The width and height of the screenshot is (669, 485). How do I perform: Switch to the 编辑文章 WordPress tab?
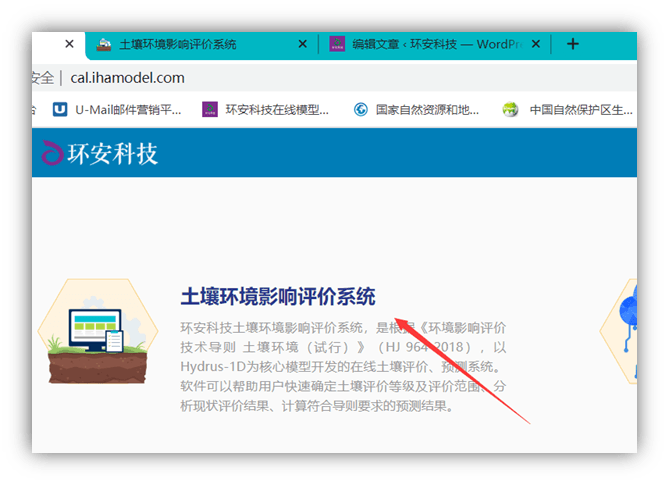click(x=435, y=44)
